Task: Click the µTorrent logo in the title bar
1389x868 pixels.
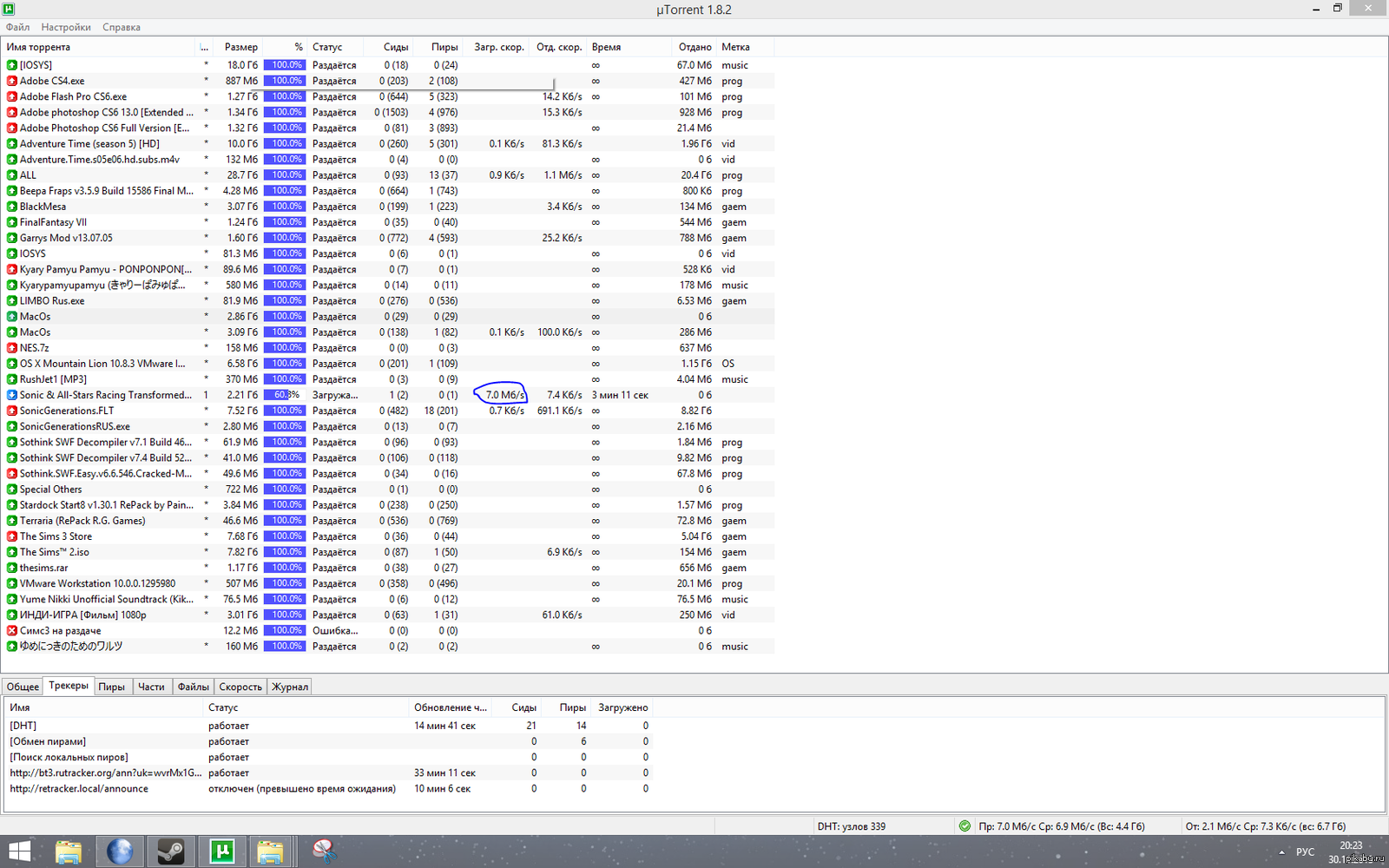Action: 9,9
